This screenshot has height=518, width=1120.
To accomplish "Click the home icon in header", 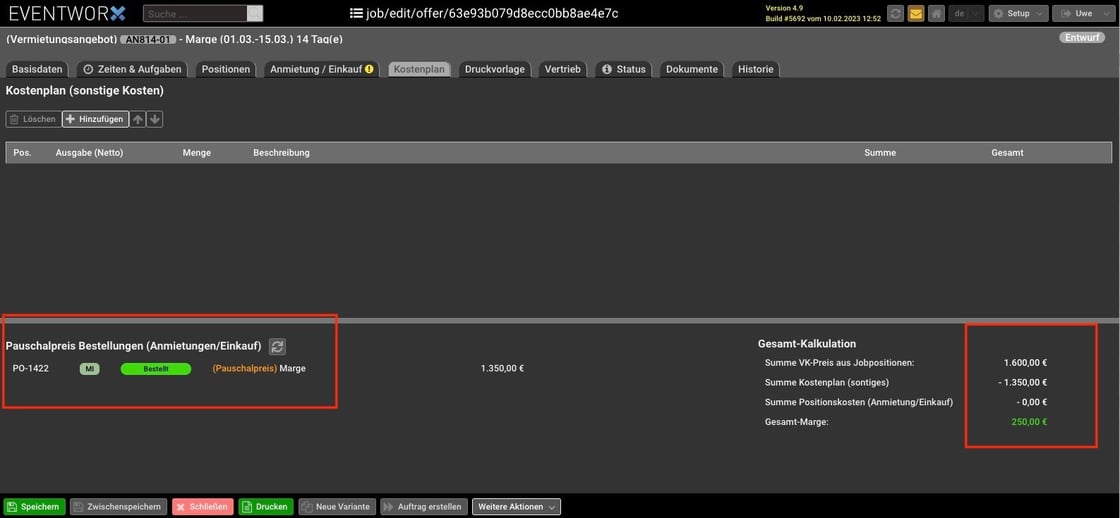I will (x=936, y=13).
